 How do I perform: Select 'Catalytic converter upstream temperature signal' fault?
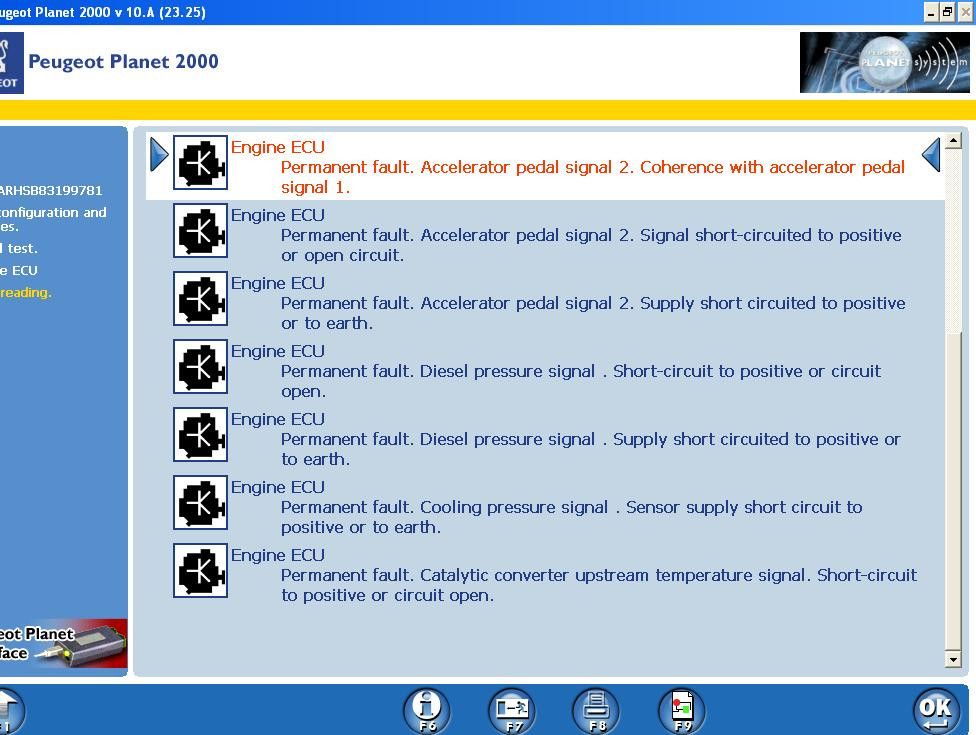coord(599,585)
